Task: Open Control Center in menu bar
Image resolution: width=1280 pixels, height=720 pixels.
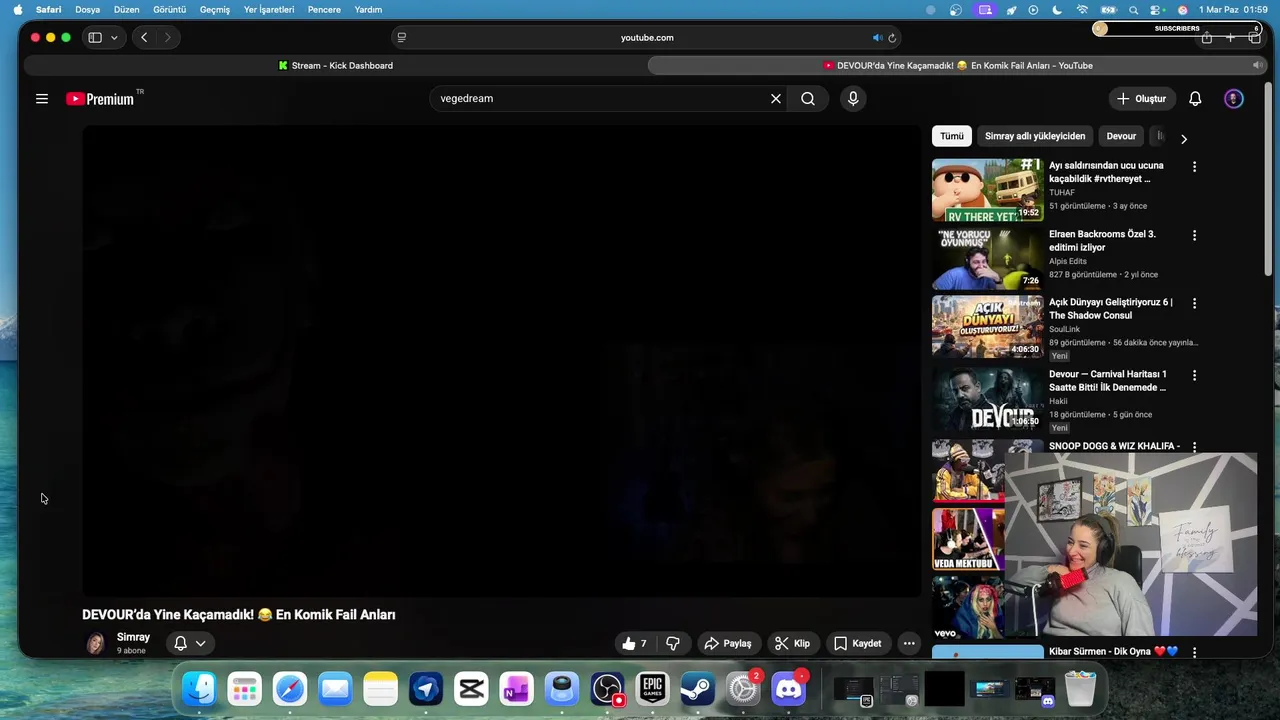Action: point(1158,10)
